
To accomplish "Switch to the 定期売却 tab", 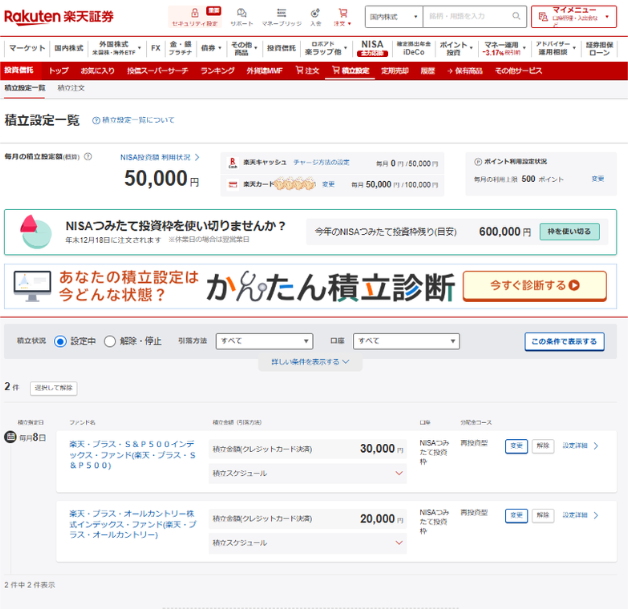I will (395, 71).
